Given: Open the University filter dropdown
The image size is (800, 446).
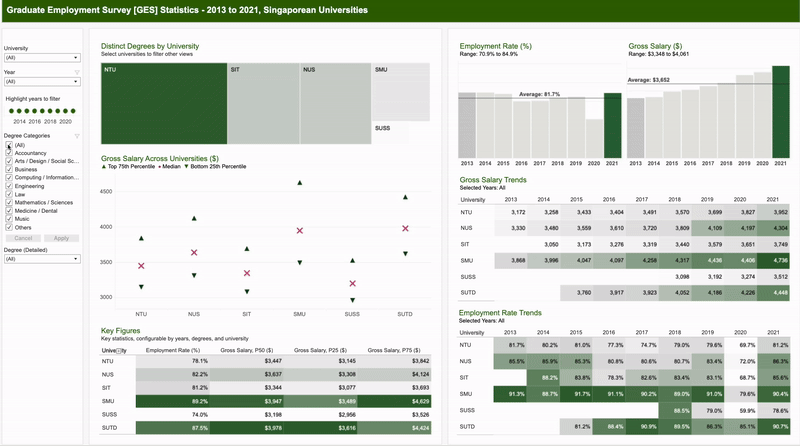Looking at the screenshot, I should 42,58.
